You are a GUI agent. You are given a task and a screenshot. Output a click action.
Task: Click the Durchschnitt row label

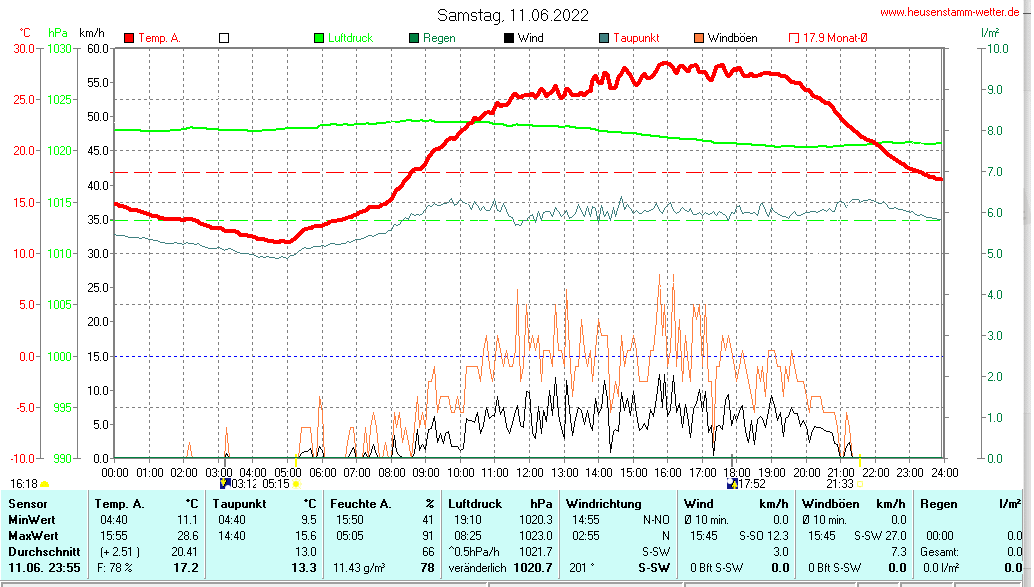[41, 551]
